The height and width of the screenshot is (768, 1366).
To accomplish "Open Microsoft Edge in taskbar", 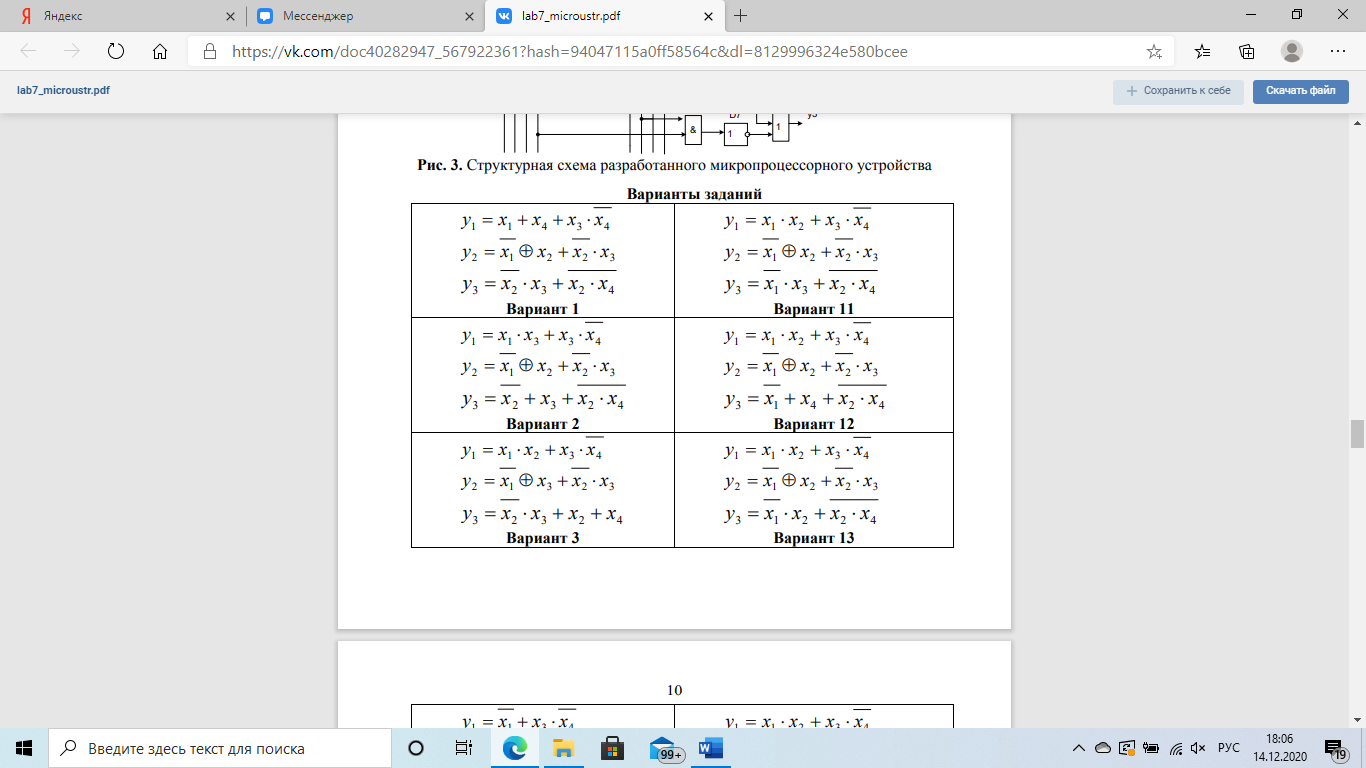I will tap(515, 748).
